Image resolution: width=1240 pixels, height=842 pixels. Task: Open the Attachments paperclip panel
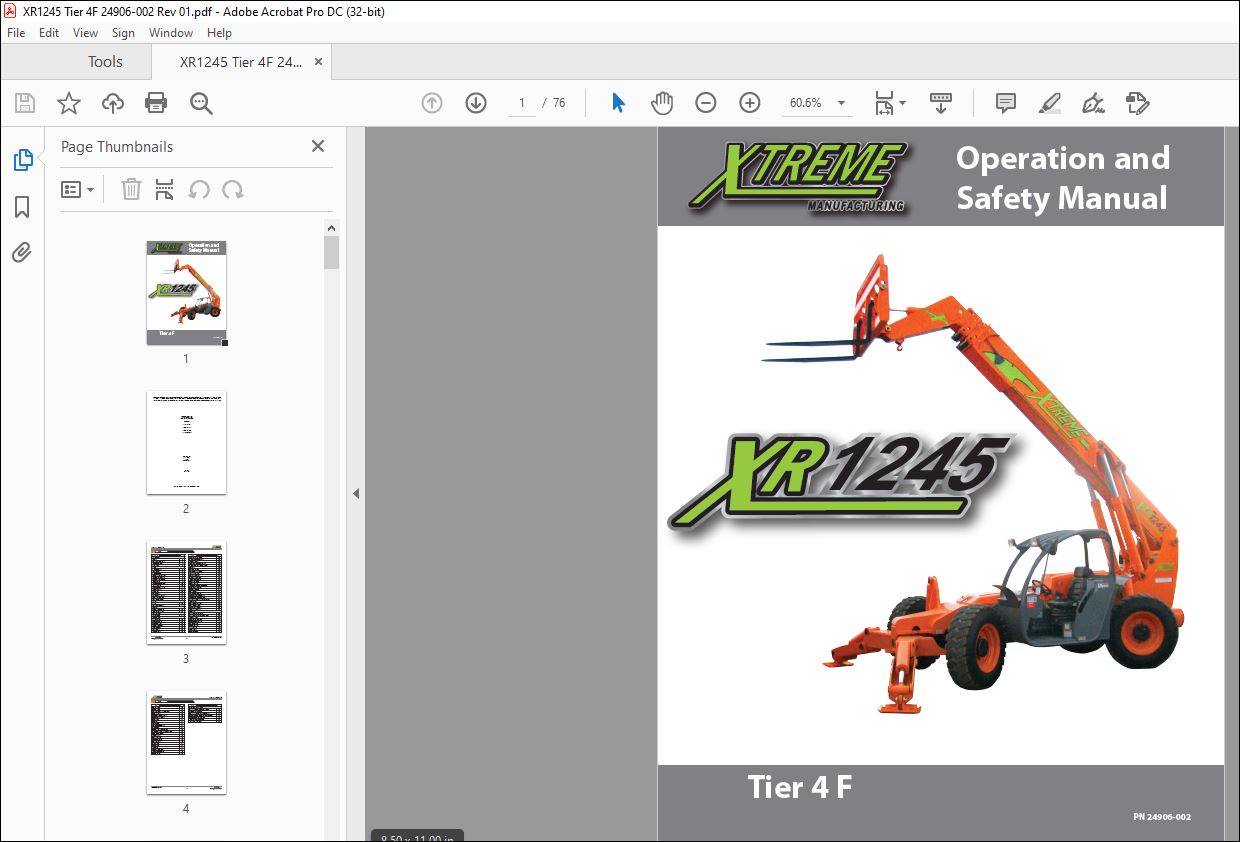coord(22,252)
